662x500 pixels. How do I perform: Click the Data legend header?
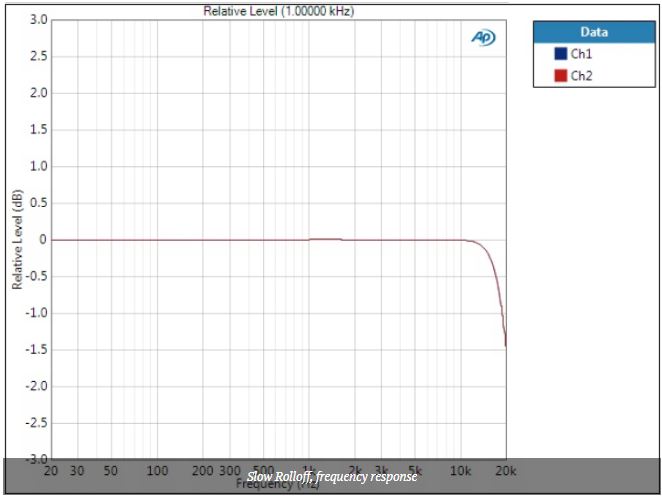point(593,32)
